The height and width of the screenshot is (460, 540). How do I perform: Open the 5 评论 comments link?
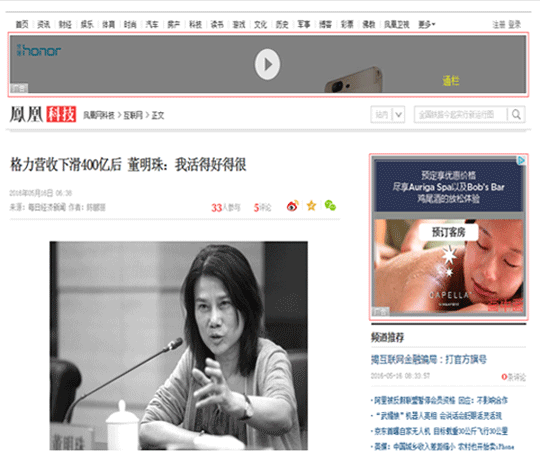click(262, 207)
